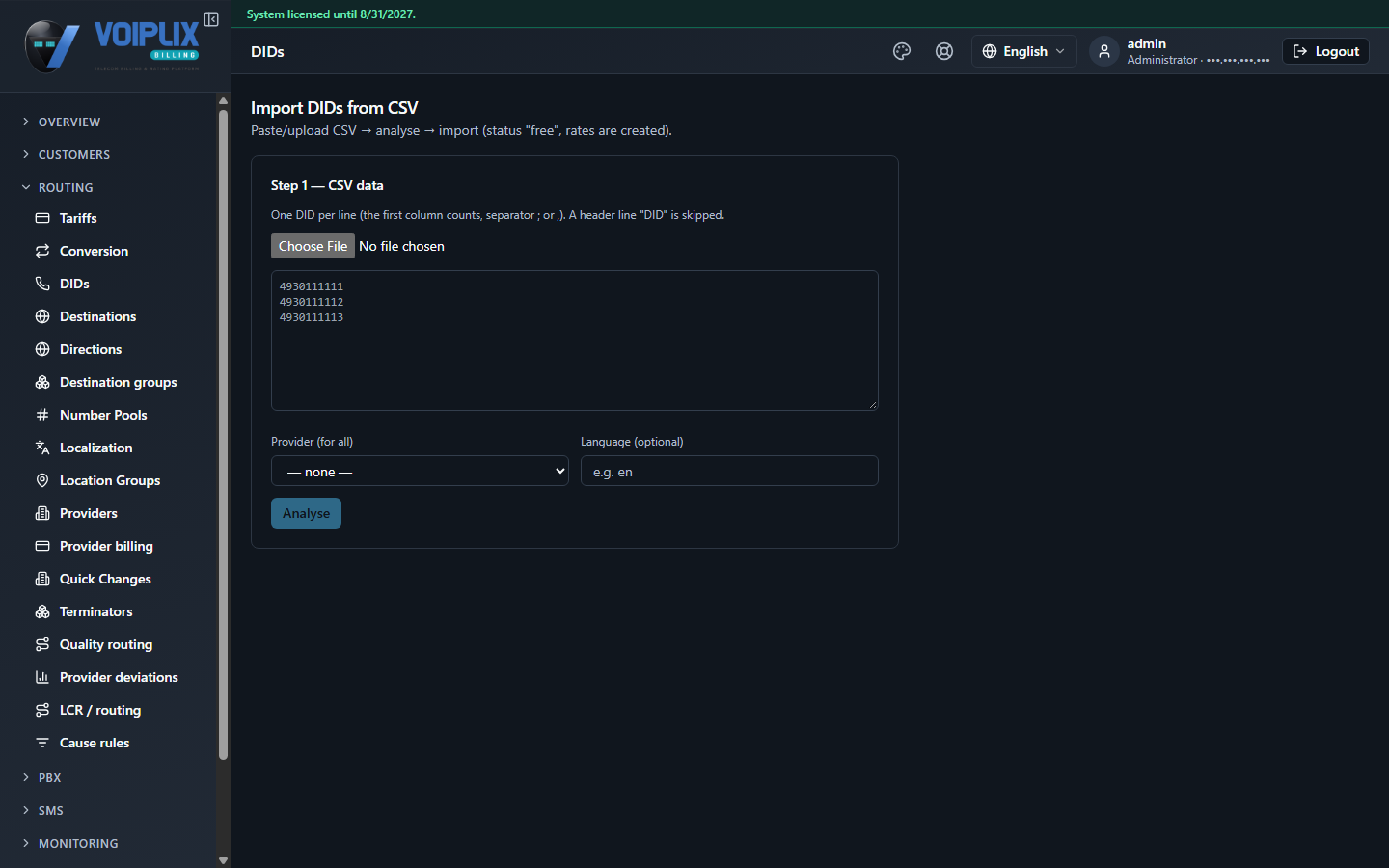The image size is (1389, 868).
Task: Click the CSV data text area
Action: tap(575, 340)
